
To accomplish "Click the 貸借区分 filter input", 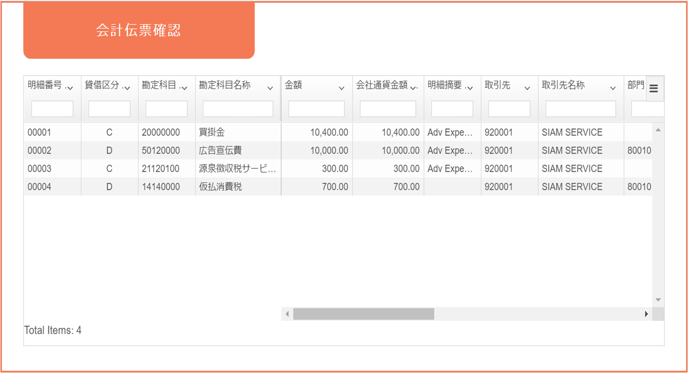I will pos(109,109).
